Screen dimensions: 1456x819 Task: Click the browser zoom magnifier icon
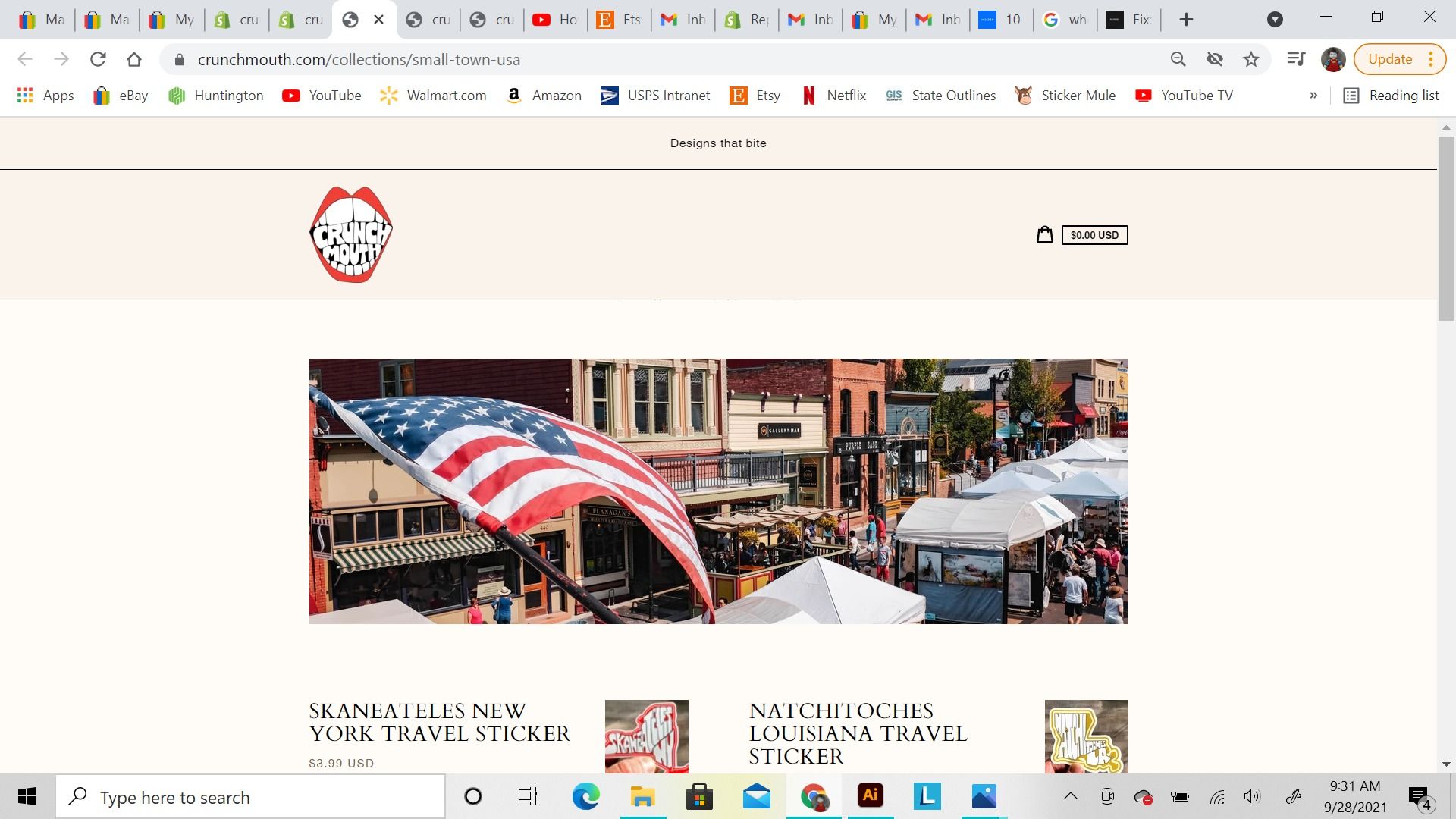click(1178, 59)
